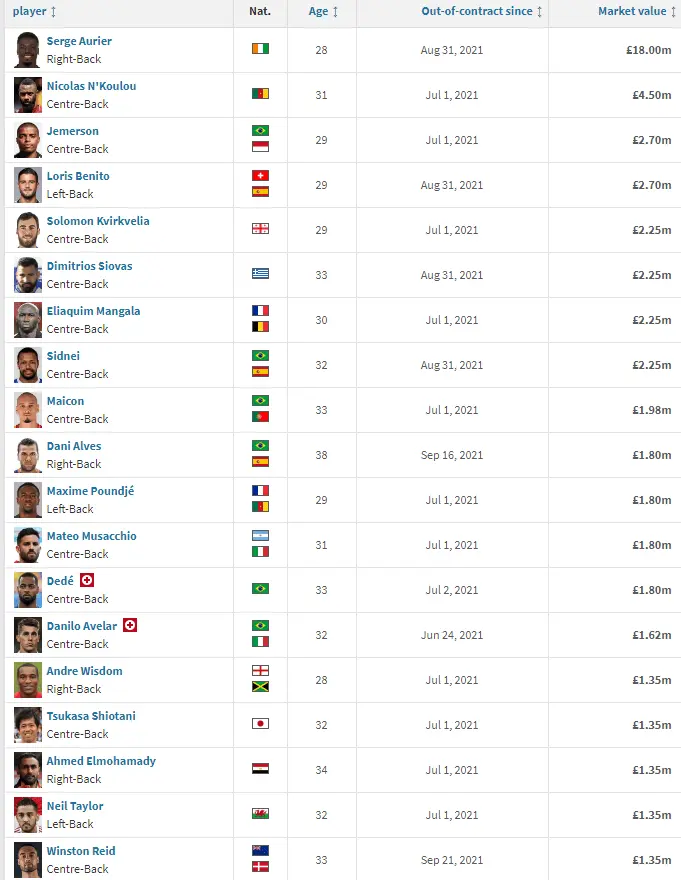The image size is (681, 880).
Task: Click Maicon's player photo thumbnail
Action: click(27, 410)
